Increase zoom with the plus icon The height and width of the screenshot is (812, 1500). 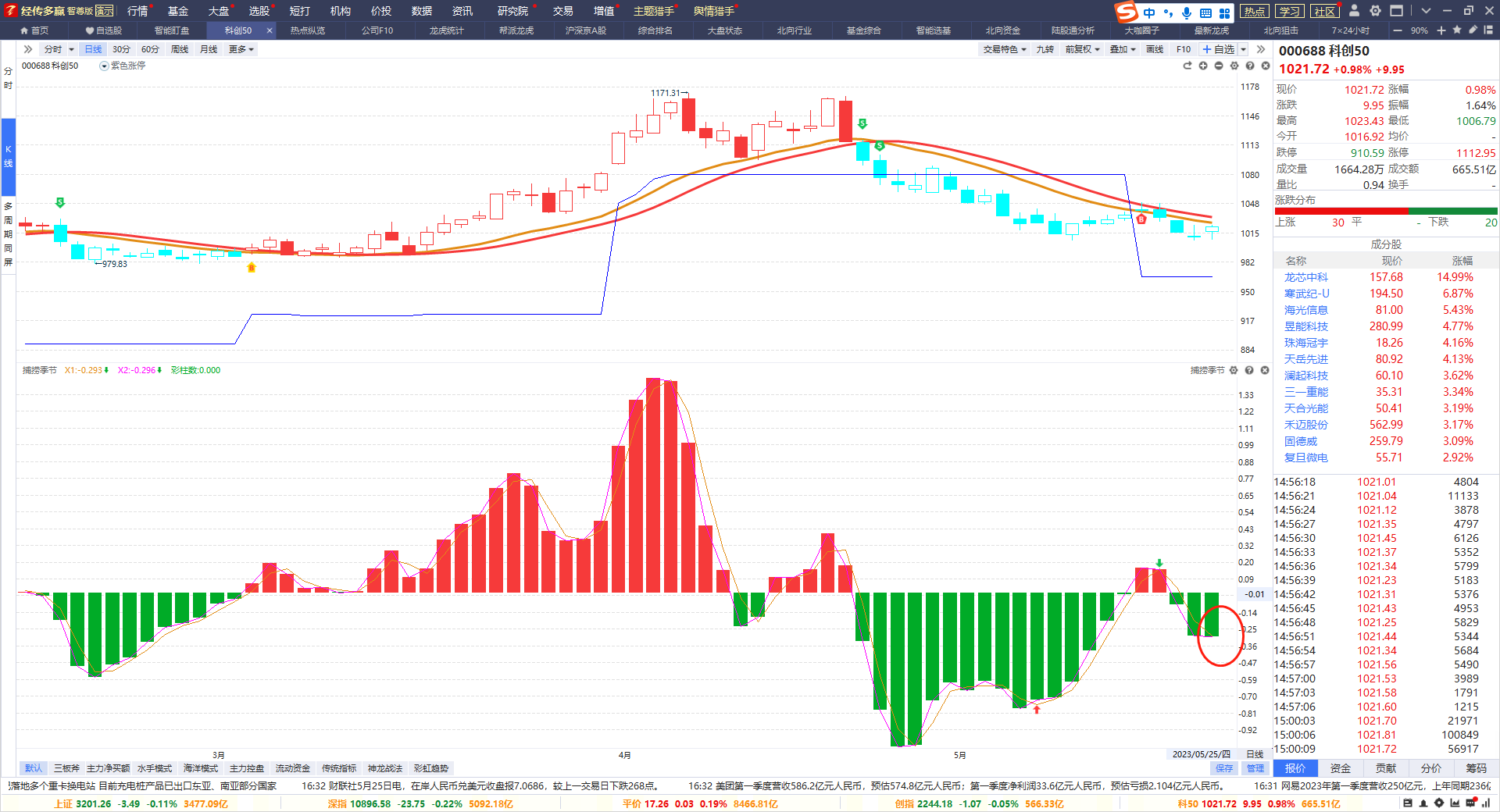(1441, 30)
